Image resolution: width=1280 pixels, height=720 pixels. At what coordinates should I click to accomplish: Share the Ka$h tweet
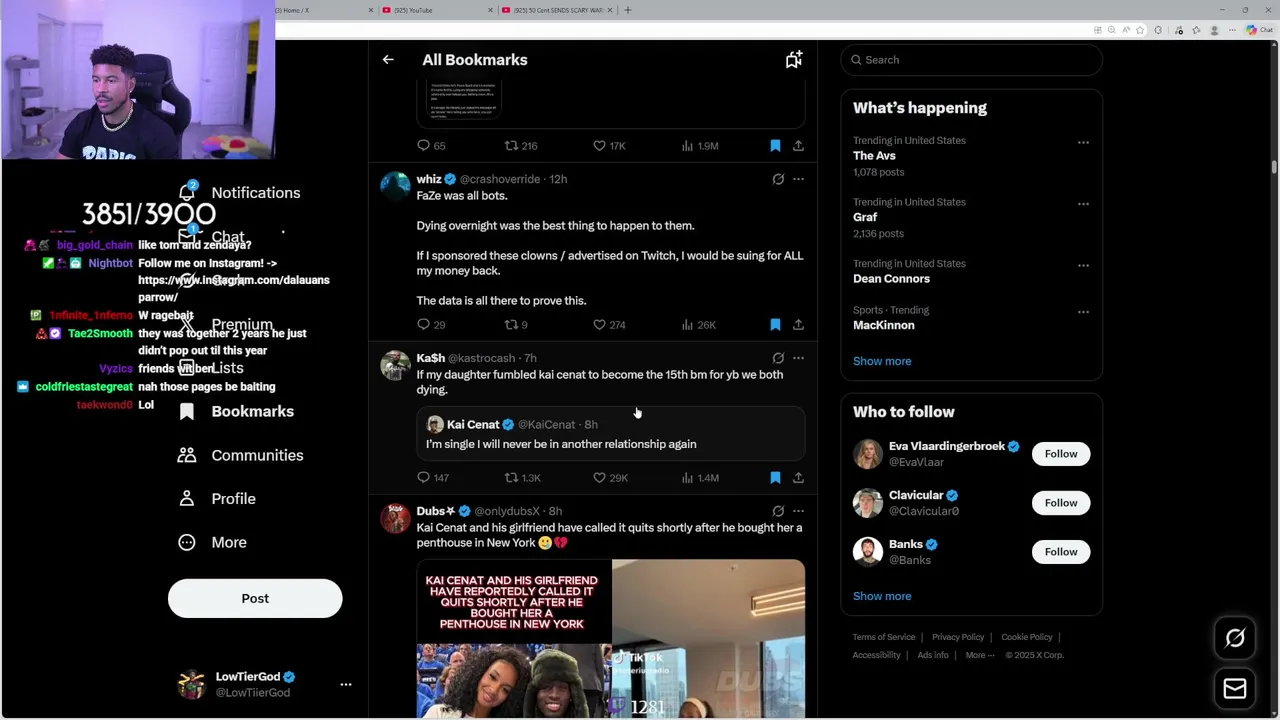[x=798, y=478]
